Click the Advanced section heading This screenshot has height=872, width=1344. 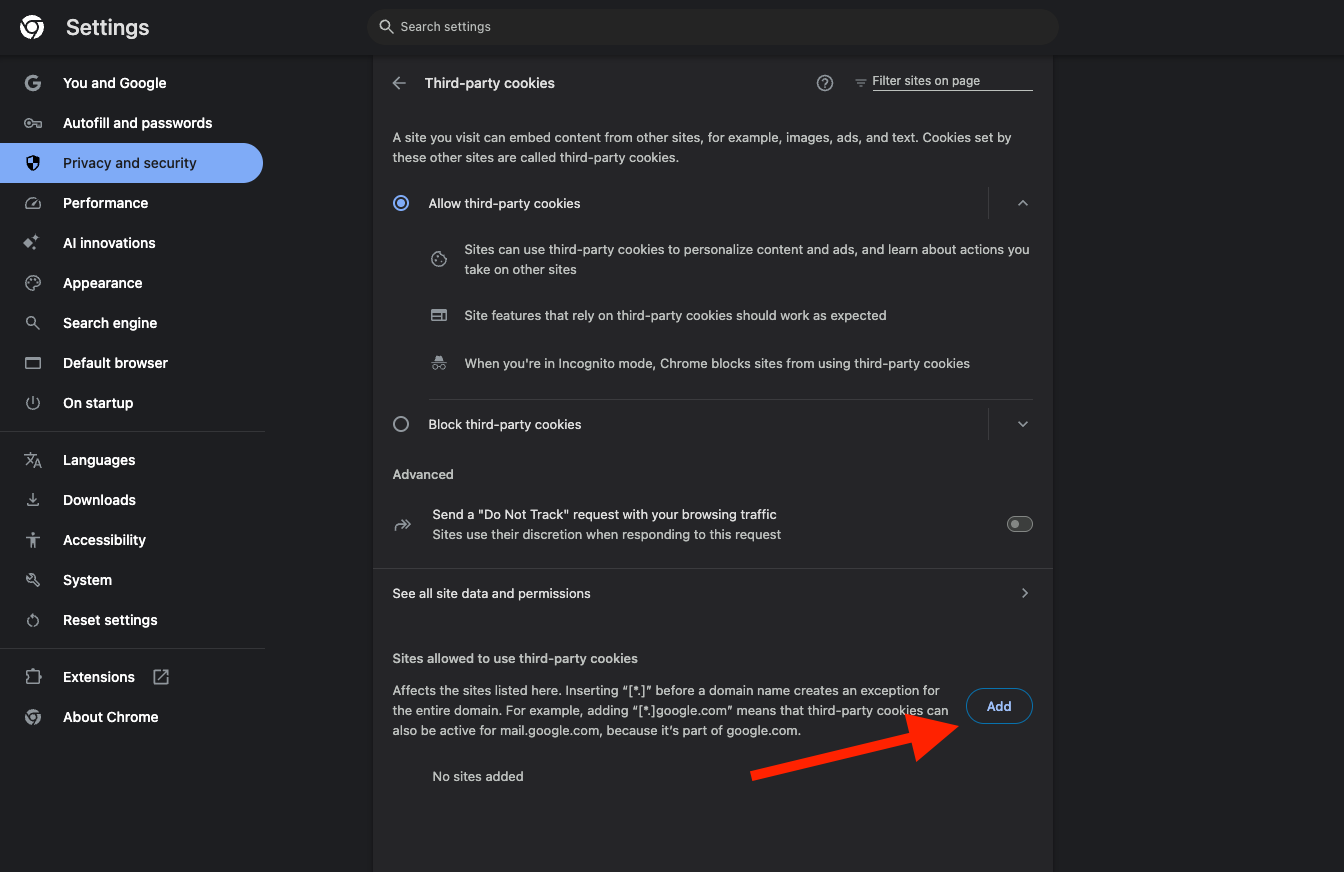coord(423,474)
